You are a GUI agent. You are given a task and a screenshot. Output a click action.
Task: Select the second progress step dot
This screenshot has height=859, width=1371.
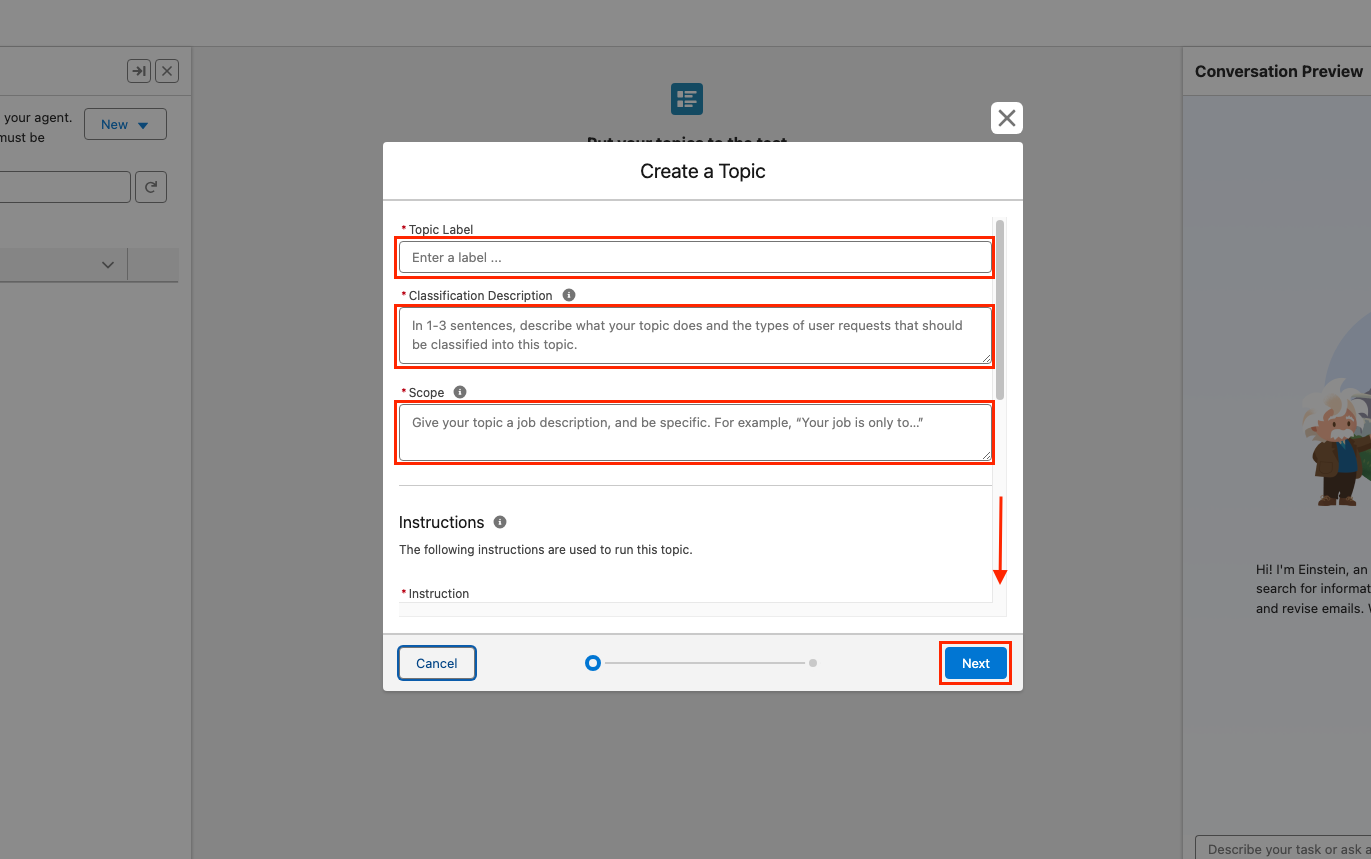(x=813, y=663)
